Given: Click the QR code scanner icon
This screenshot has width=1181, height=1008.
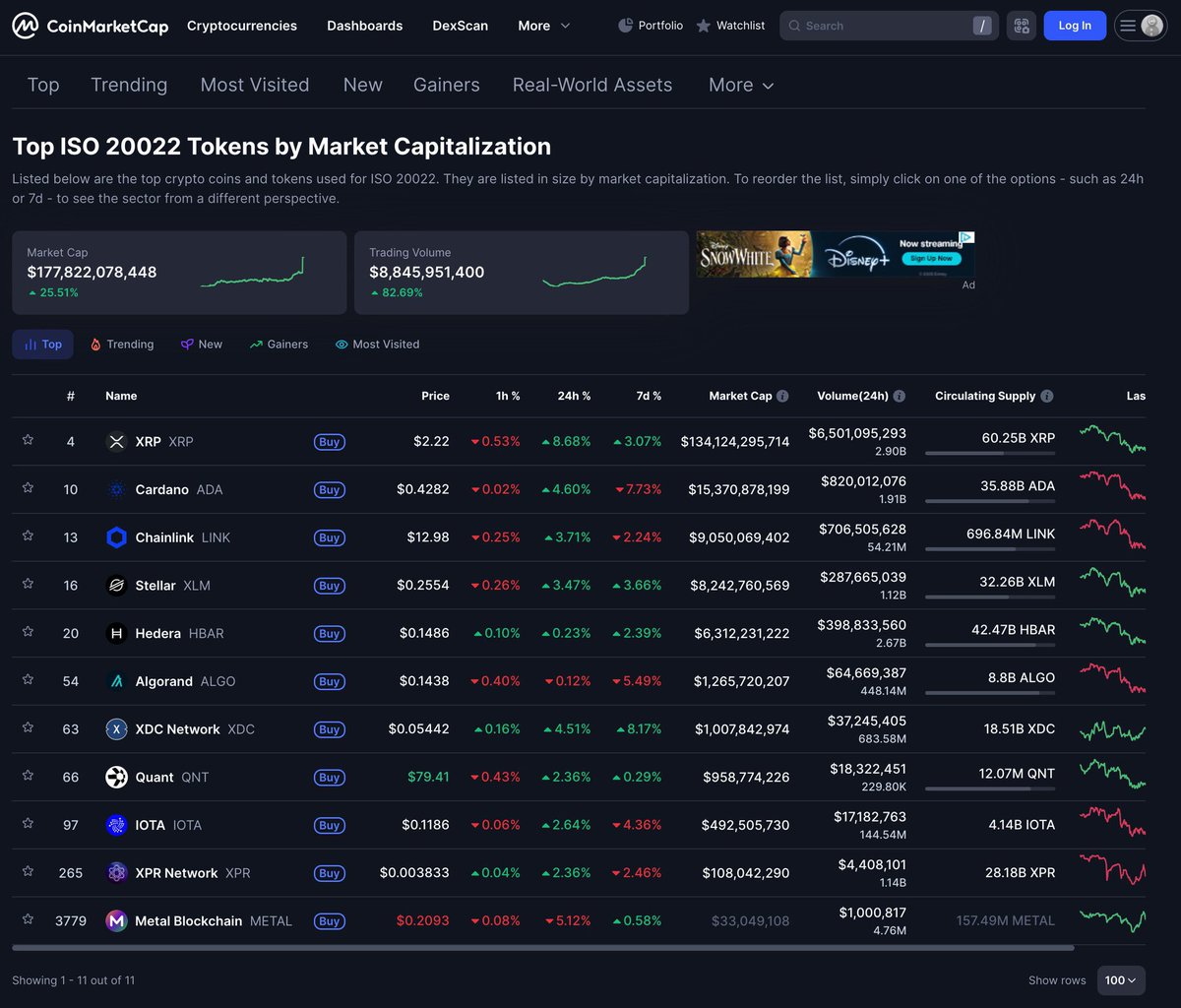Looking at the screenshot, I should [x=1022, y=26].
